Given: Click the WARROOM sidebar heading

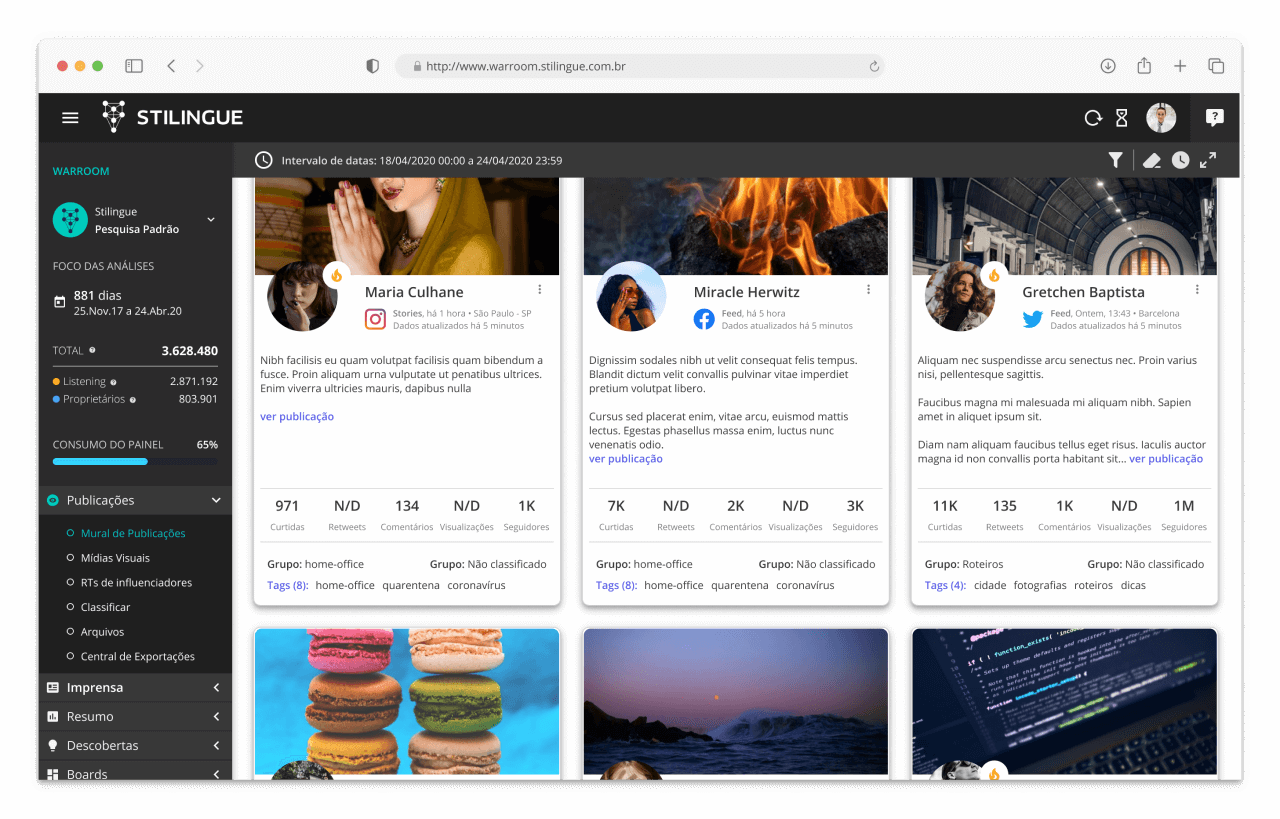Looking at the screenshot, I should 81,171.
